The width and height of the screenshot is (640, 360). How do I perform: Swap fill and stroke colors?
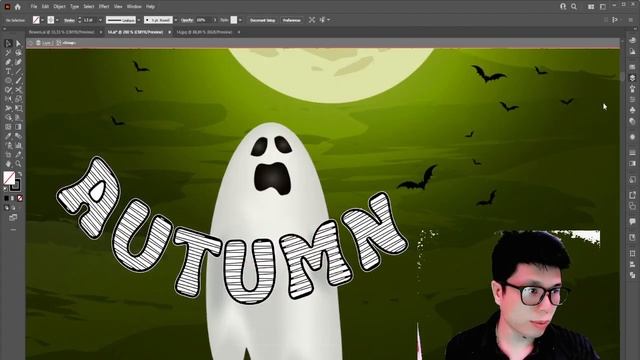click(20, 174)
